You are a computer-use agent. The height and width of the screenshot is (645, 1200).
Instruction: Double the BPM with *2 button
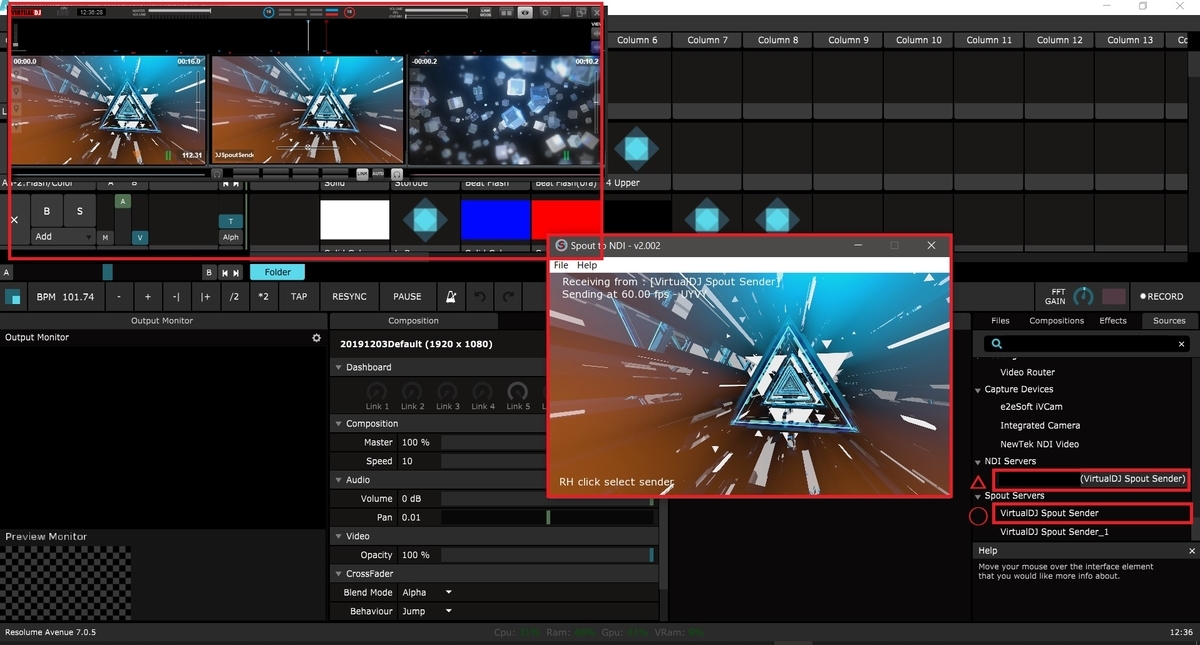point(263,297)
